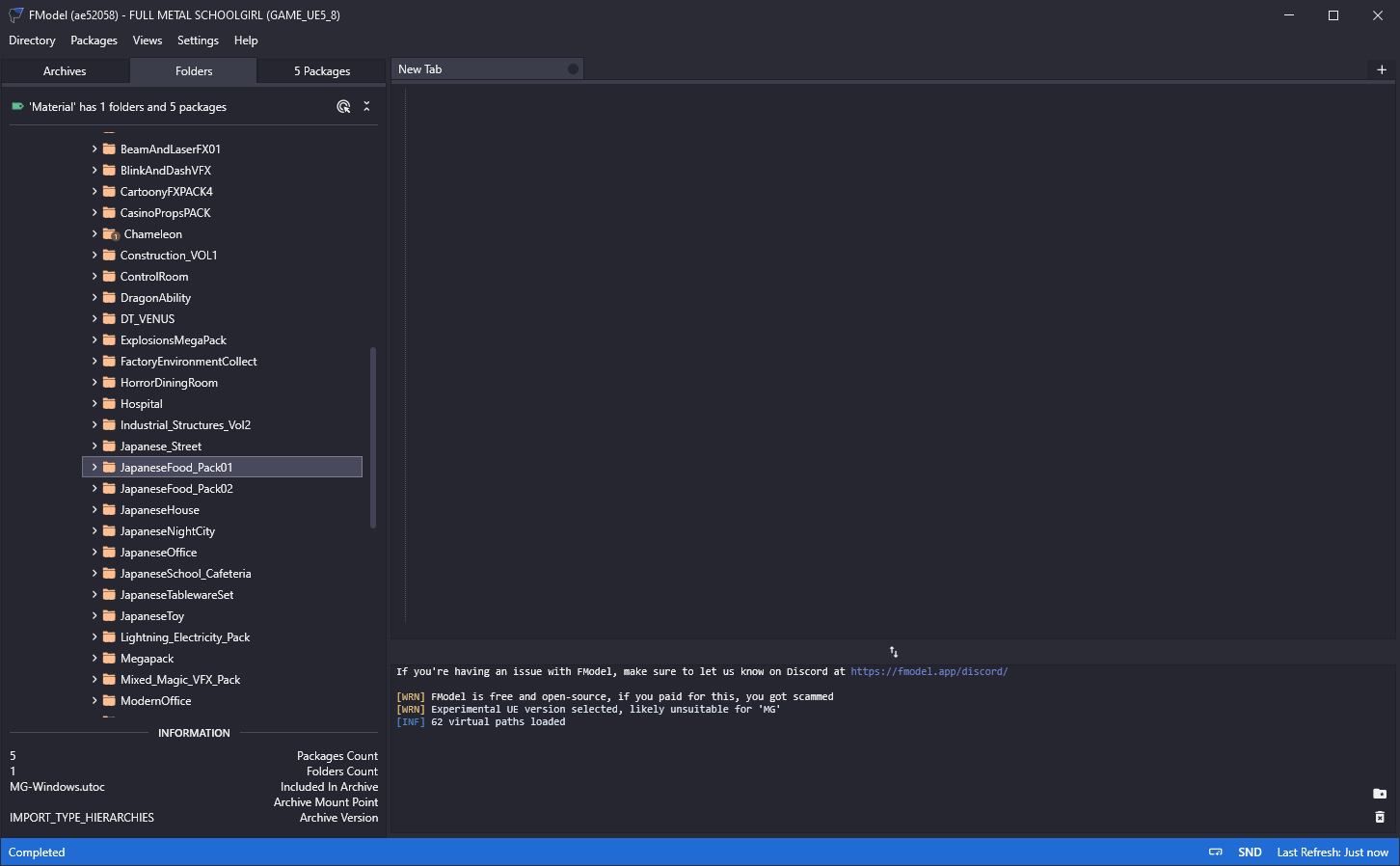Viewport: 1400px width, 866px height.
Task: Expand the Lightning_Electricity_Pack folder
Action: pos(94,637)
